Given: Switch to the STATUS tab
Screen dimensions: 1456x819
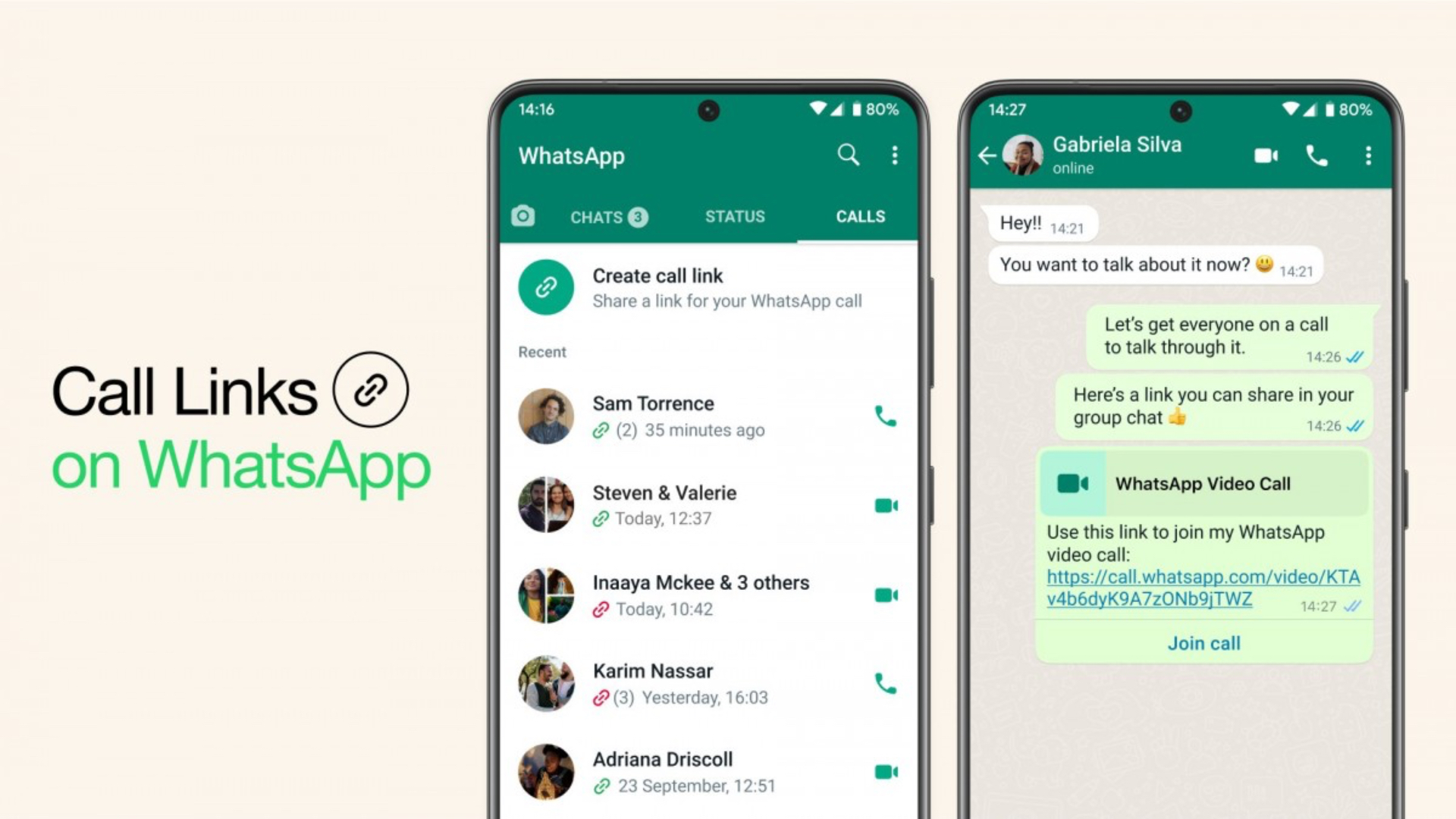Looking at the screenshot, I should click(x=736, y=216).
